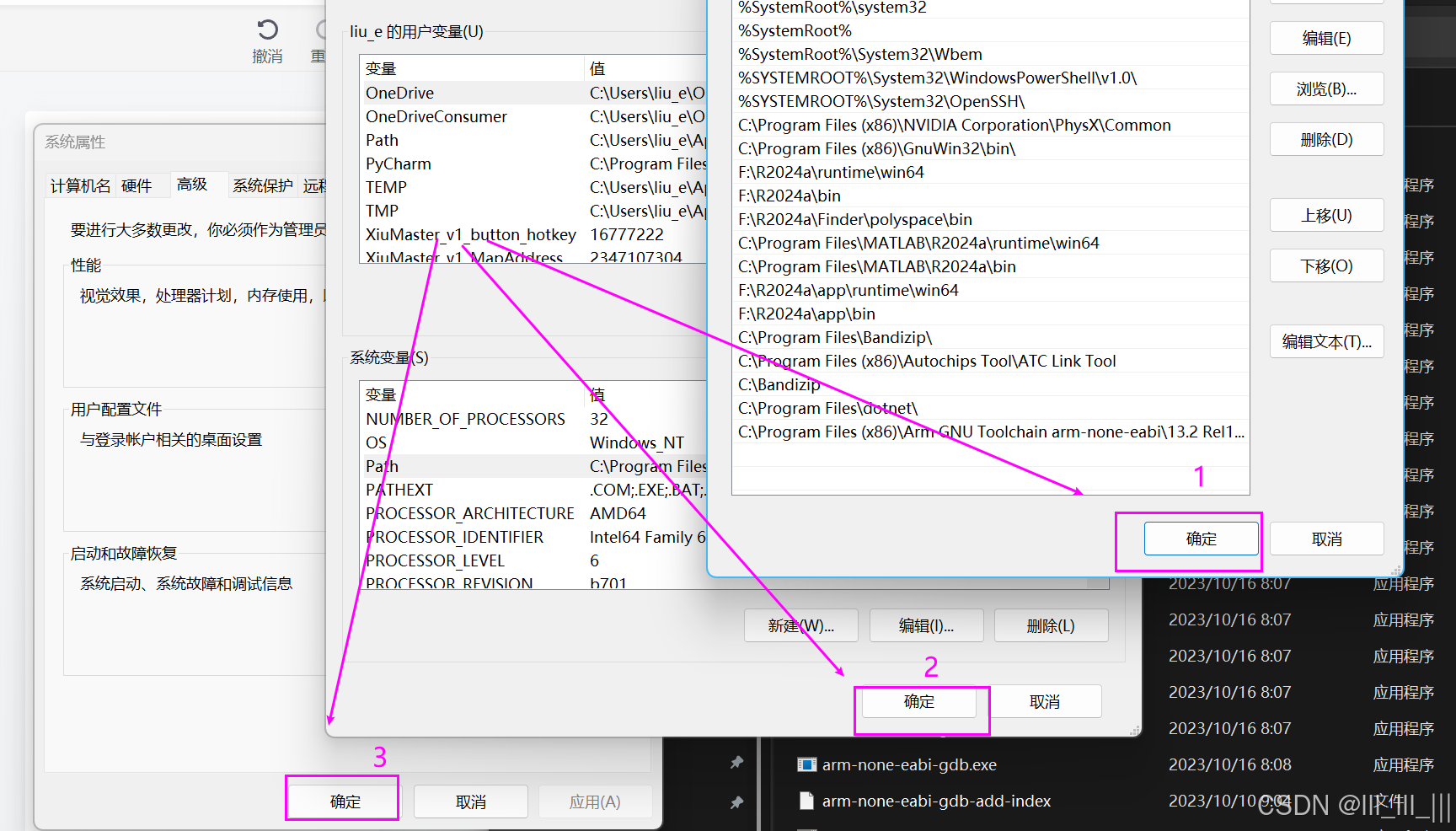Switch to the 硬件 tab
Image resolution: width=1456 pixels, height=831 pixels.
(x=136, y=185)
